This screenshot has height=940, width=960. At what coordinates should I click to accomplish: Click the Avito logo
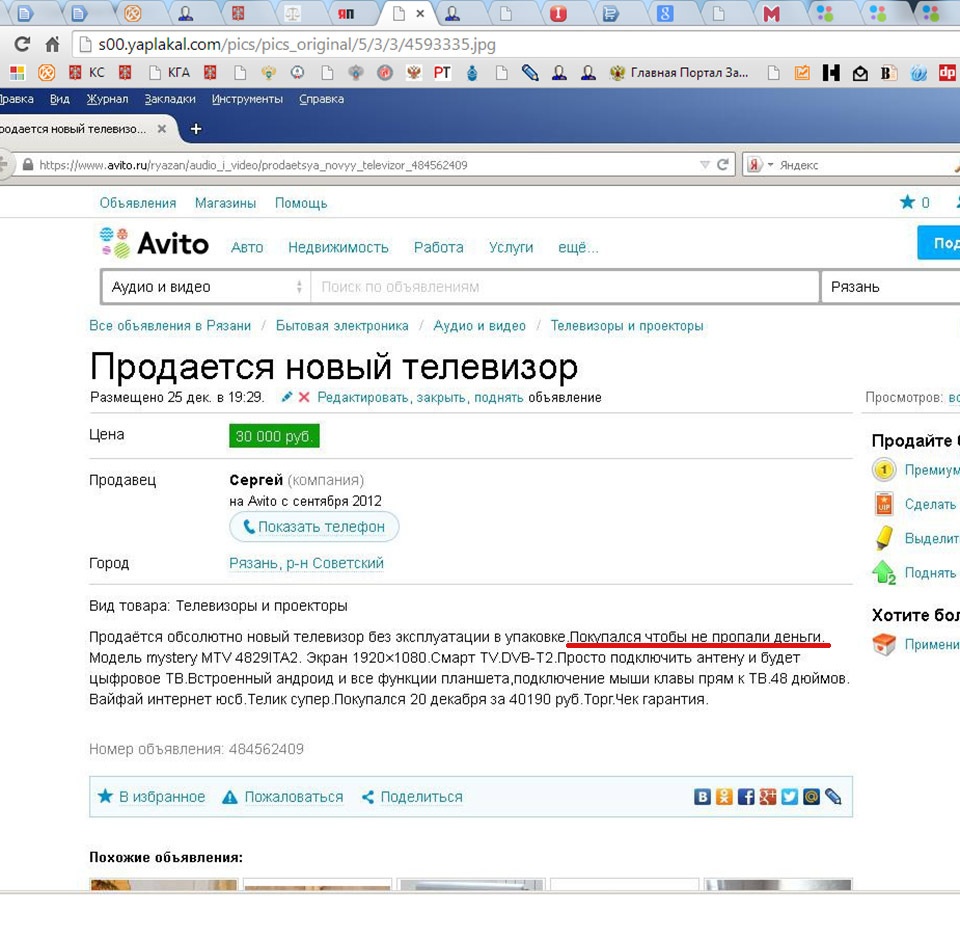point(154,243)
